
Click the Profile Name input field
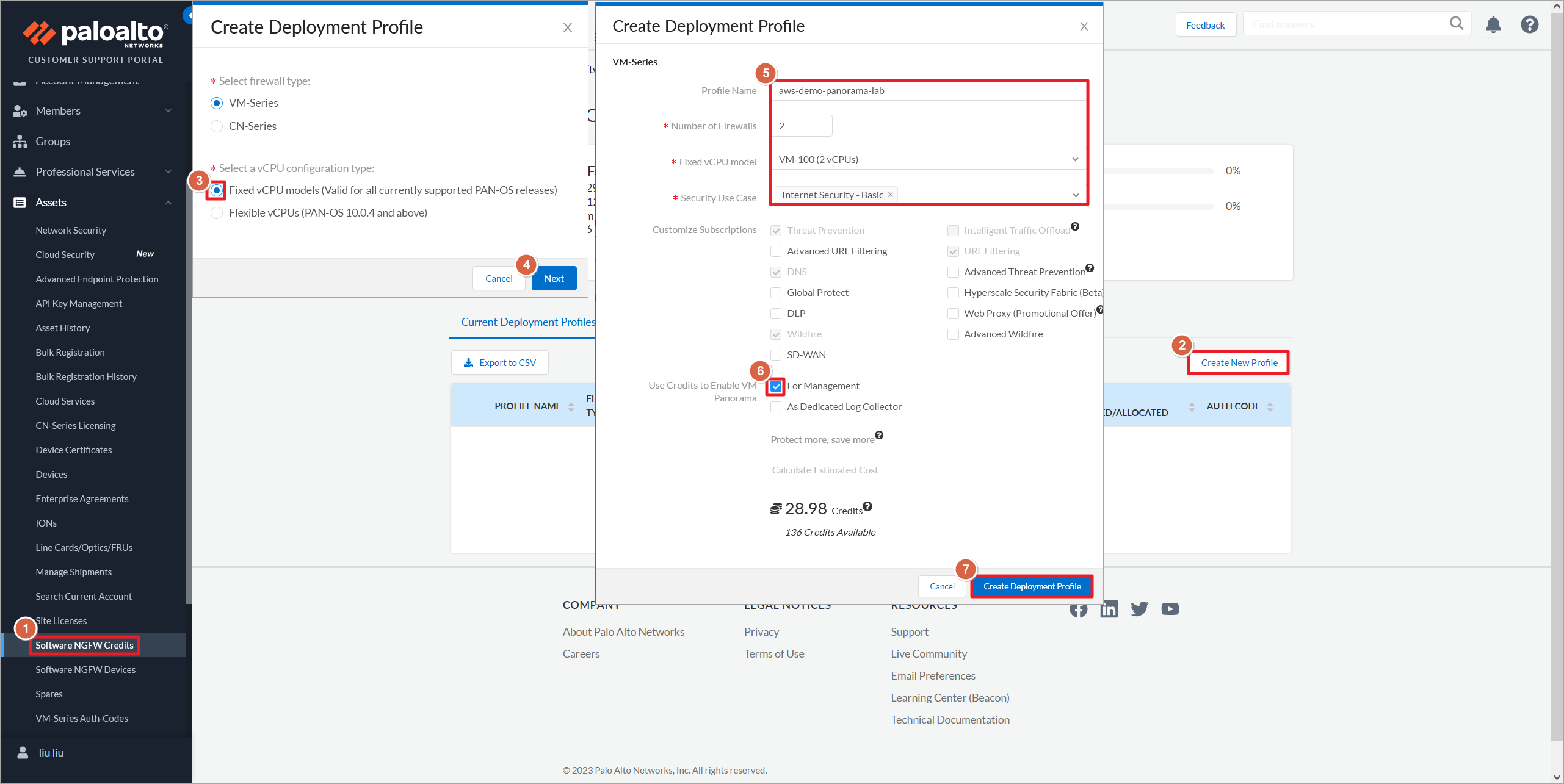928,90
